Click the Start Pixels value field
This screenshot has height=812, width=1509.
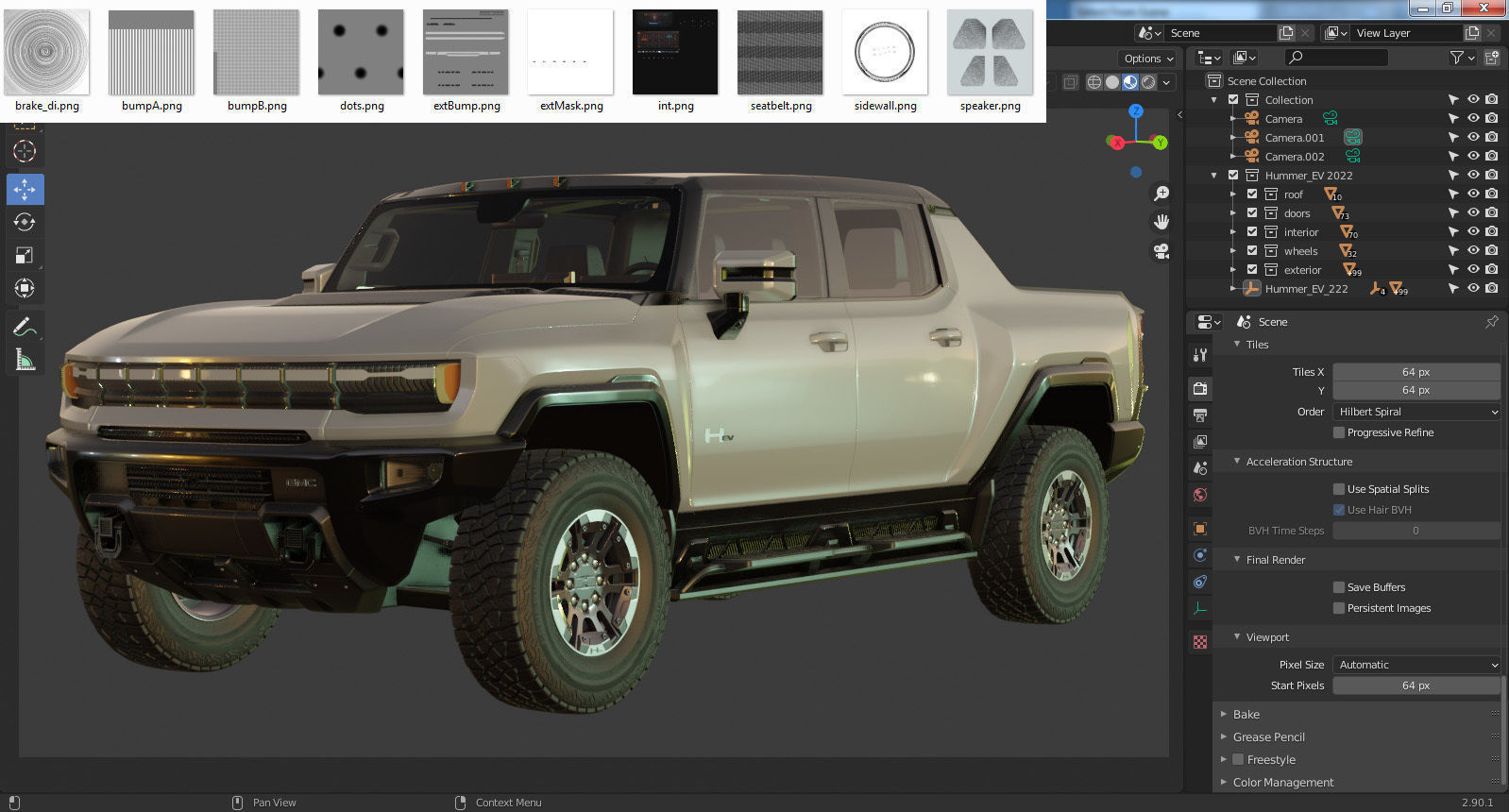(x=1416, y=685)
